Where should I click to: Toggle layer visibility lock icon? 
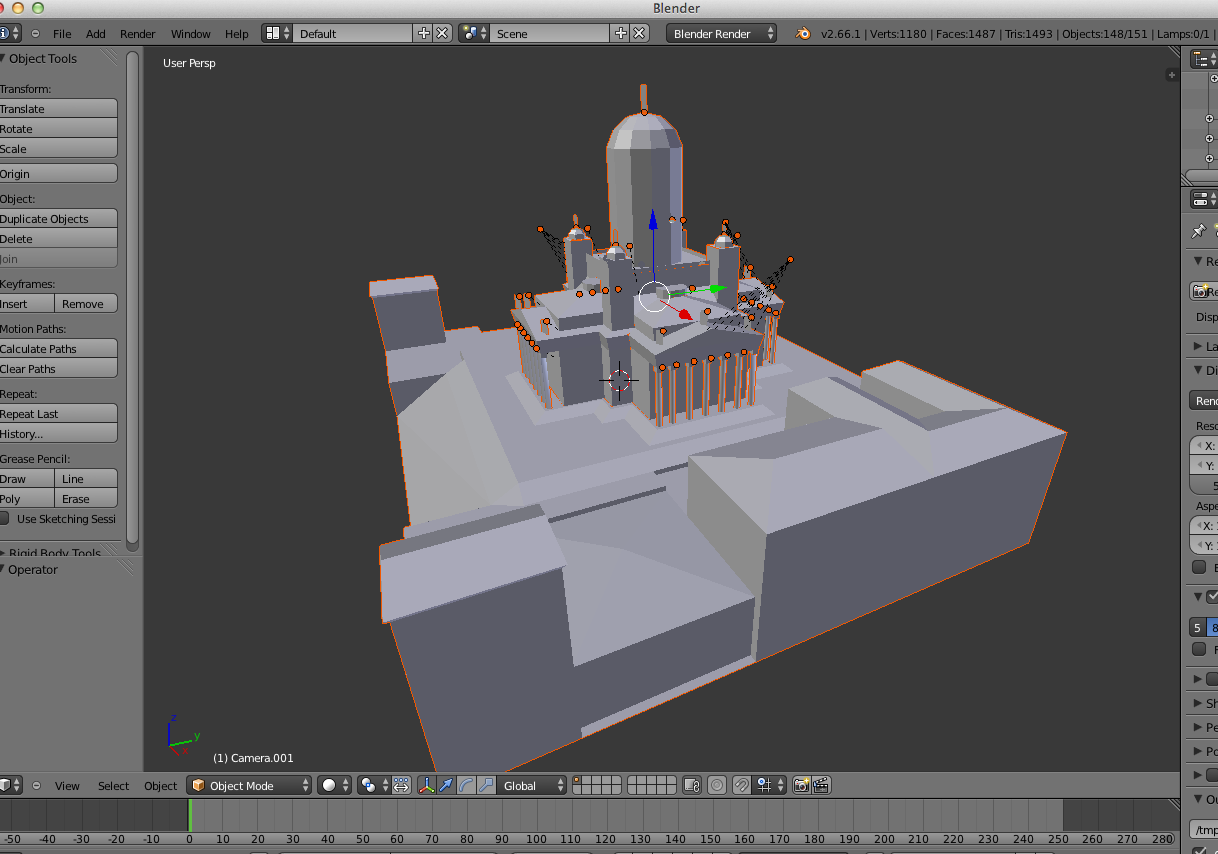click(x=691, y=786)
